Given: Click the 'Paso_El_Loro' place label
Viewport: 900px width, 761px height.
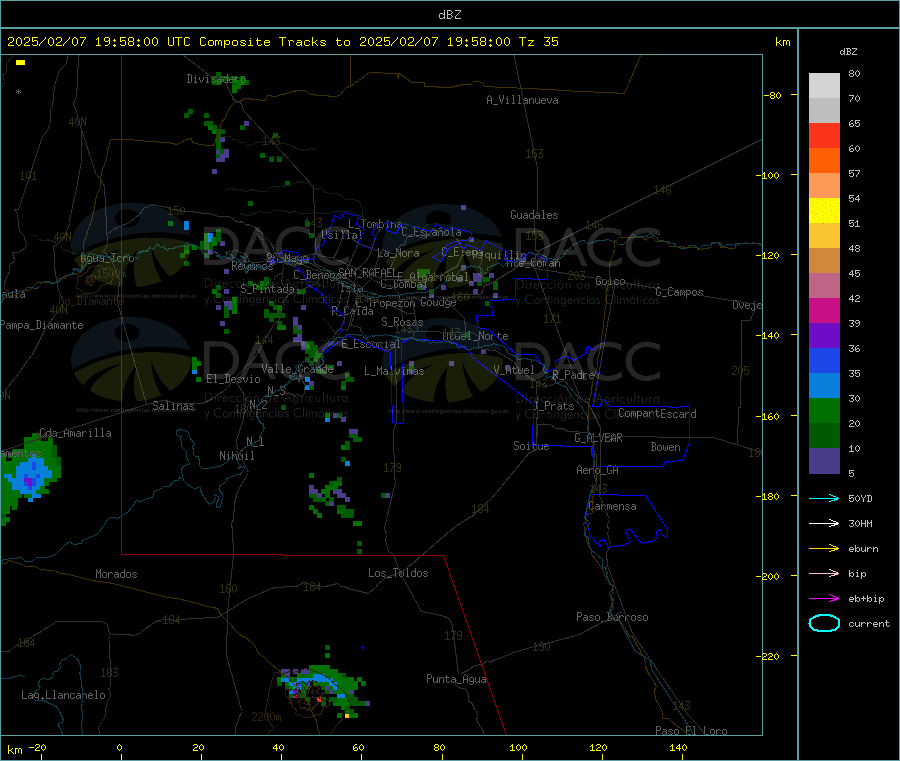Looking at the screenshot, I should tap(691, 731).
